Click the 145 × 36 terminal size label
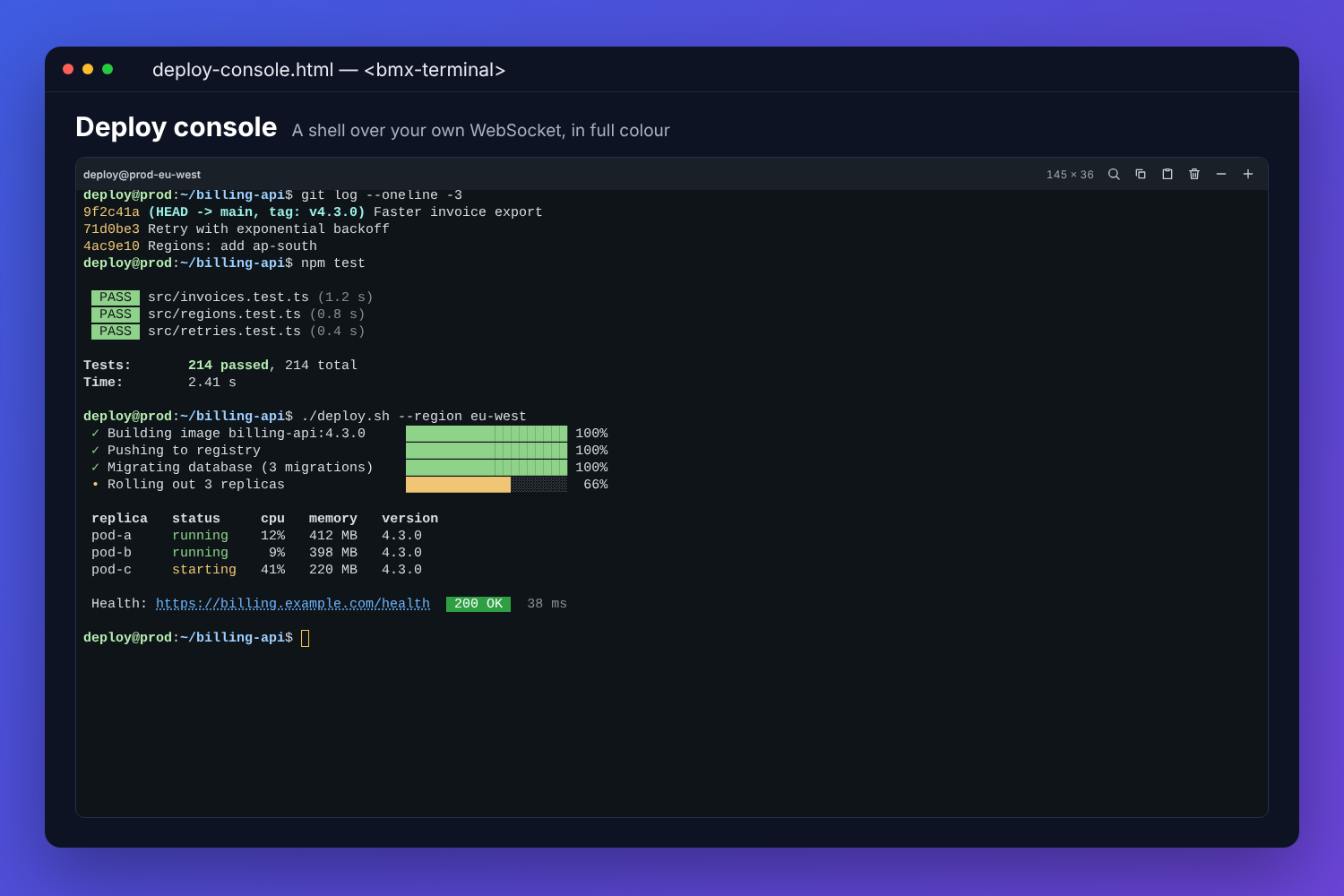The image size is (1344, 896). pyautogui.click(x=1070, y=175)
